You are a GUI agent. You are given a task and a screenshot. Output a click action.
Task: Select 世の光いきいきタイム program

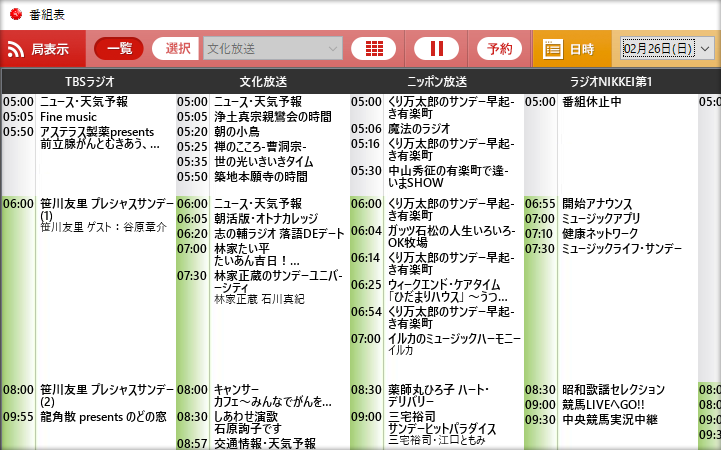[263, 162]
